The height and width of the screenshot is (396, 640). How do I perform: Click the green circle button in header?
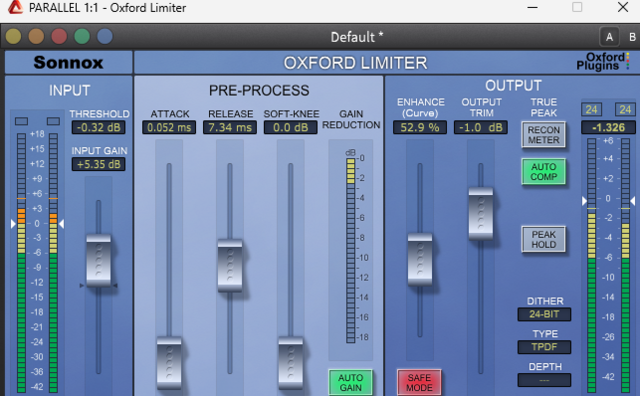click(82, 36)
